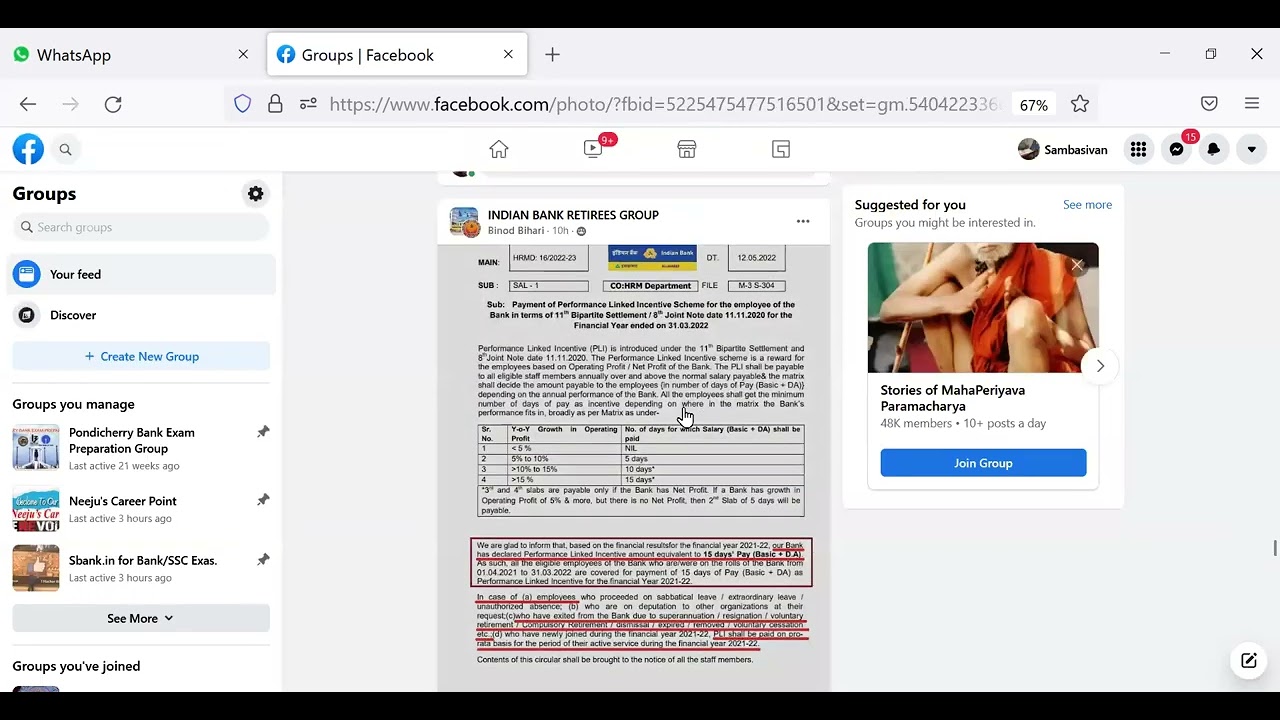Screen dimensions: 1280x720
Task: Open the Sambasivan profile
Action: click(1062, 149)
